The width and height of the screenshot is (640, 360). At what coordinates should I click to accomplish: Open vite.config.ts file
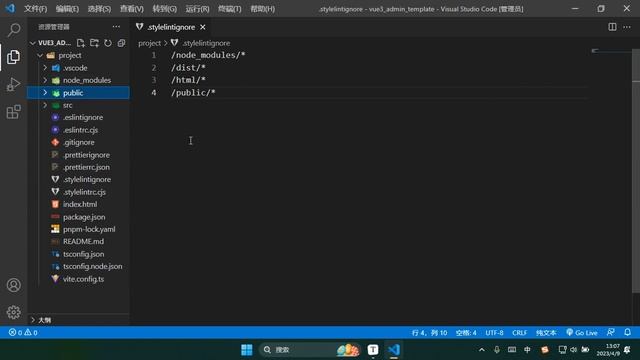[x=83, y=279]
